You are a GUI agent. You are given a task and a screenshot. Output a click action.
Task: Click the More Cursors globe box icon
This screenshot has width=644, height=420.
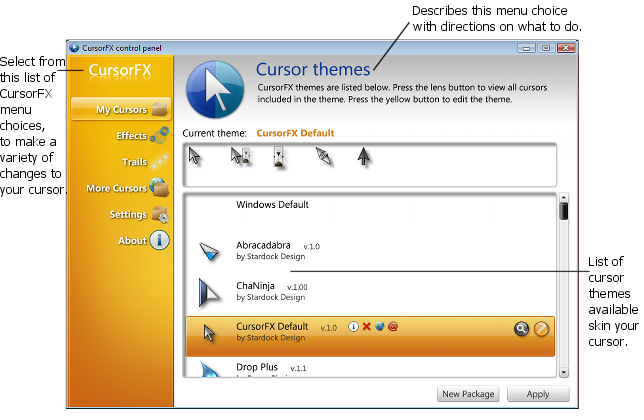pyautogui.click(x=159, y=187)
